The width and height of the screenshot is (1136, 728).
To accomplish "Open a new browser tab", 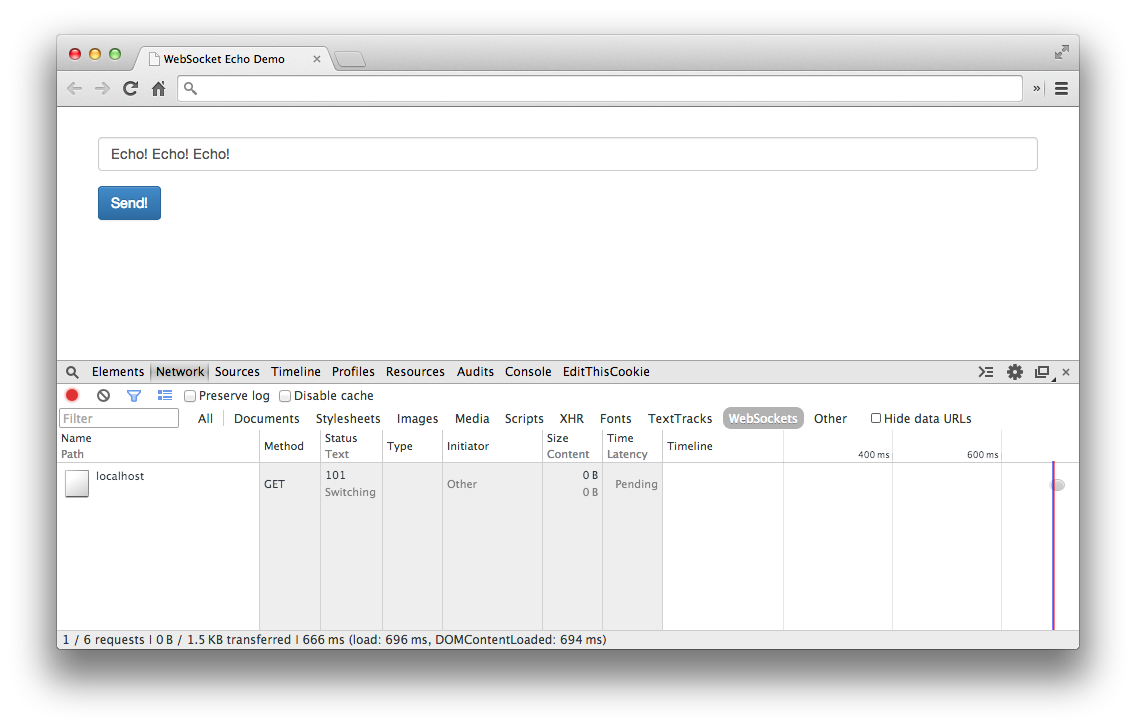I will tap(351, 59).
